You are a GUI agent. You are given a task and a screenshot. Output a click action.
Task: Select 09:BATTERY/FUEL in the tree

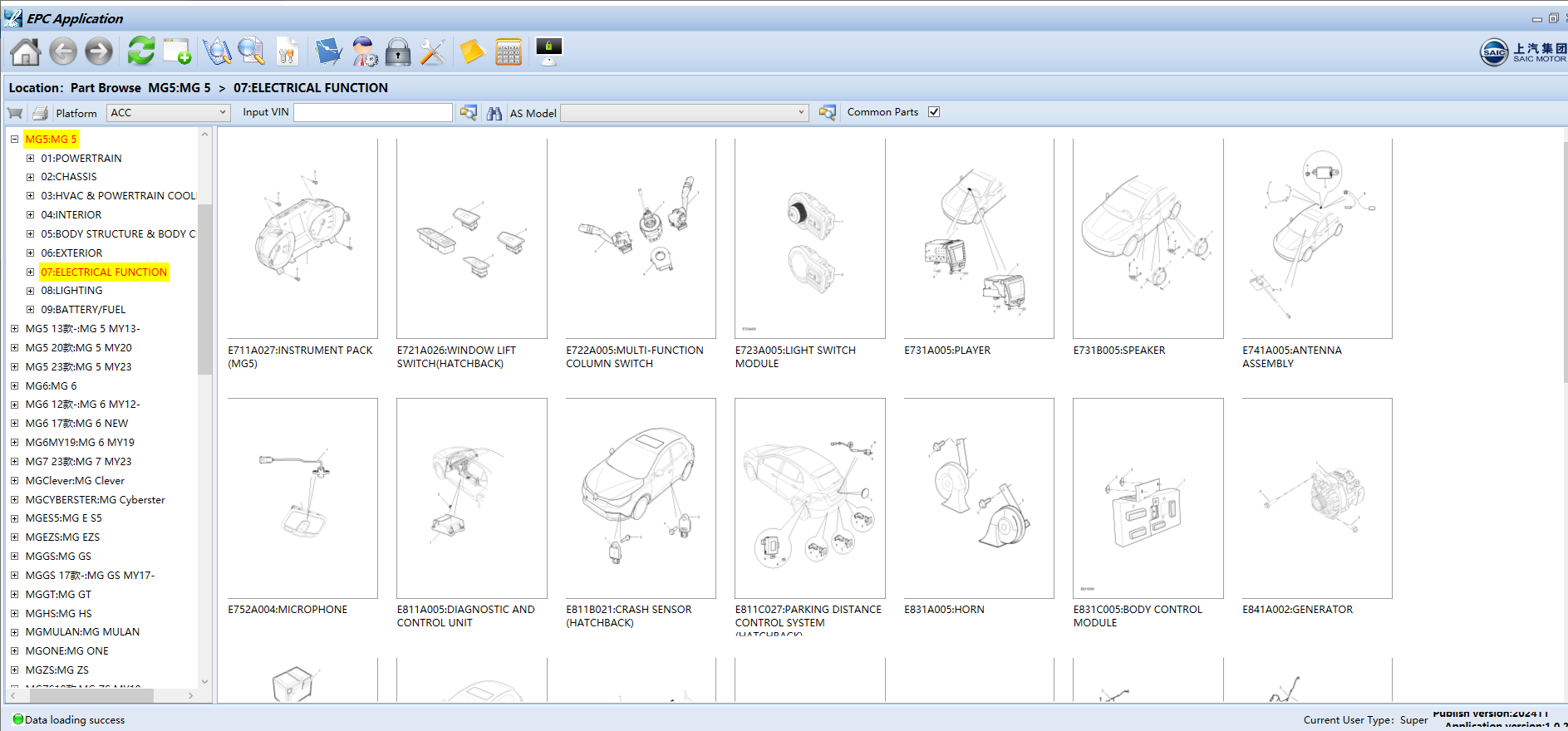[83, 310]
